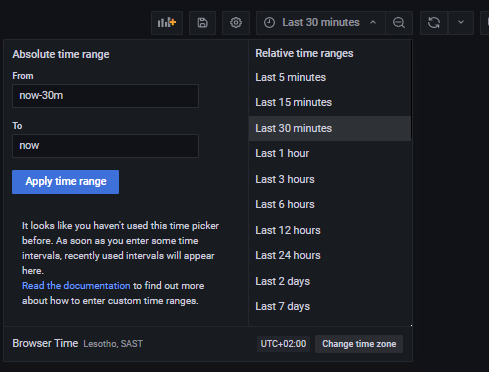Image resolution: width=489 pixels, height=372 pixels.
Task: Click the 'Lesotho, SAST' time zone text
Action: [x=113, y=344]
